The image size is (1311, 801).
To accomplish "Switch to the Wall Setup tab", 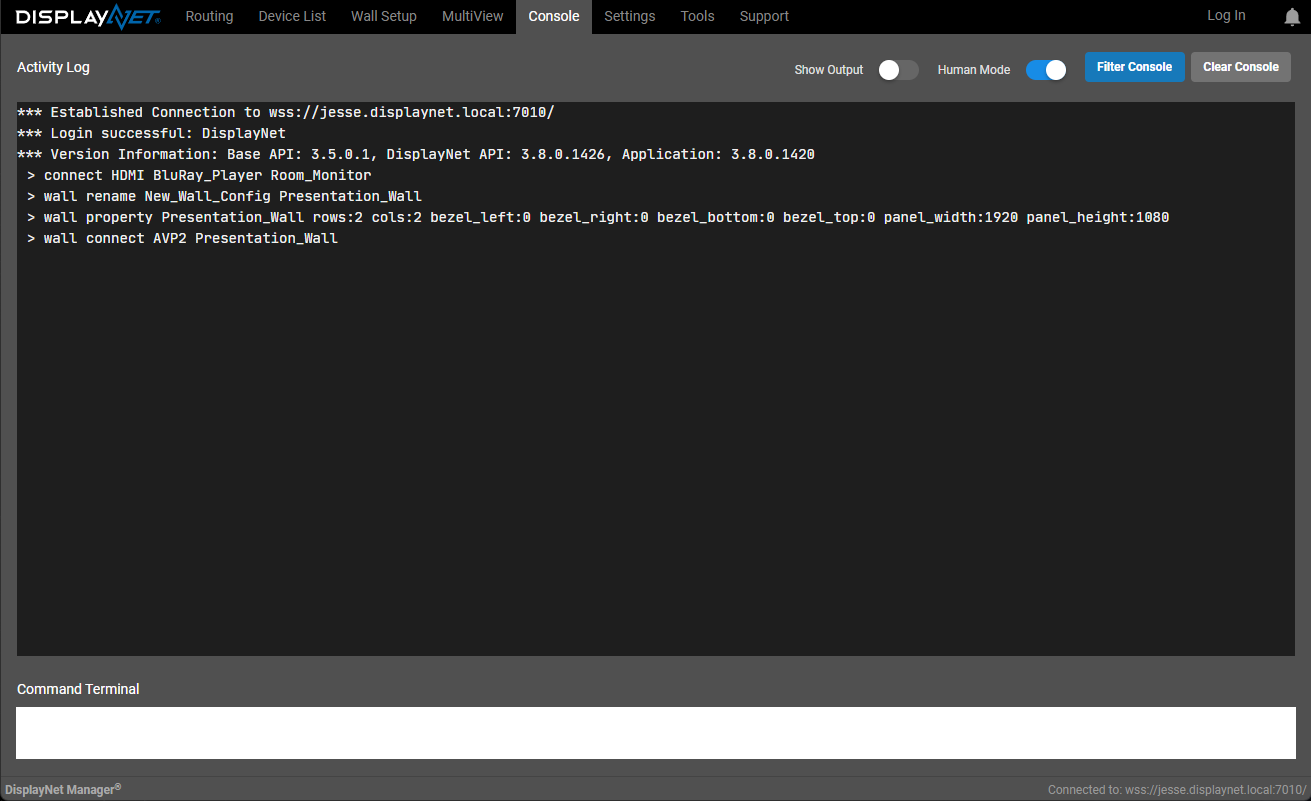I will 384,17.
